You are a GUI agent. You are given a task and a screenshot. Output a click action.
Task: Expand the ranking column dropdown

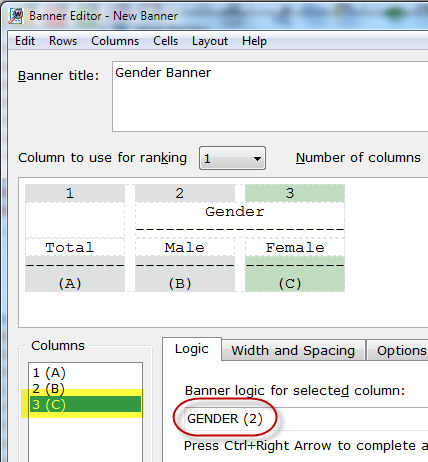pyautogui.click(x=232, y=158)
